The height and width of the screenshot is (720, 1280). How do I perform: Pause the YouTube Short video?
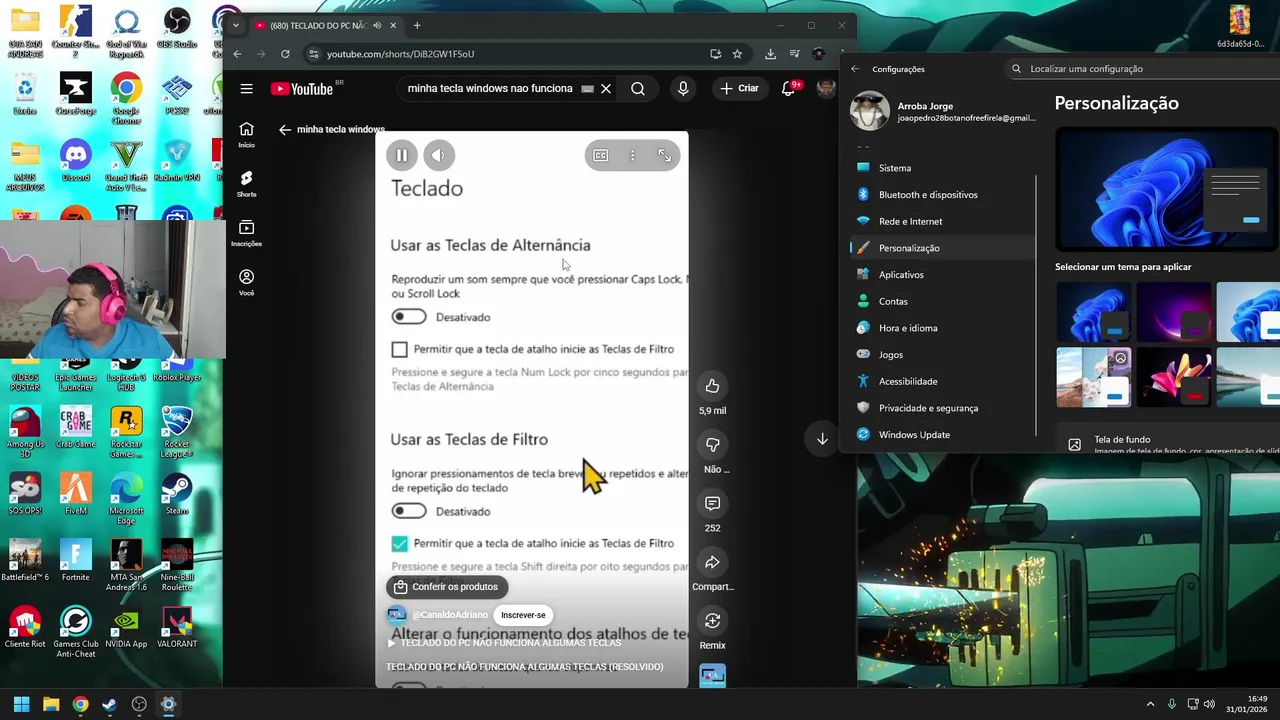[x=401, y=155]
